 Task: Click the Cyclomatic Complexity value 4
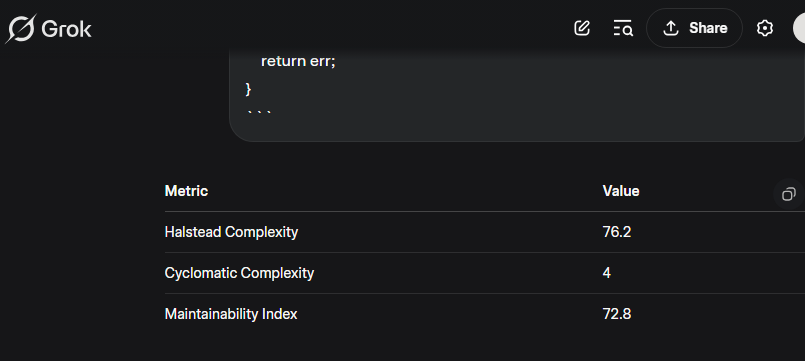(607, 273)
